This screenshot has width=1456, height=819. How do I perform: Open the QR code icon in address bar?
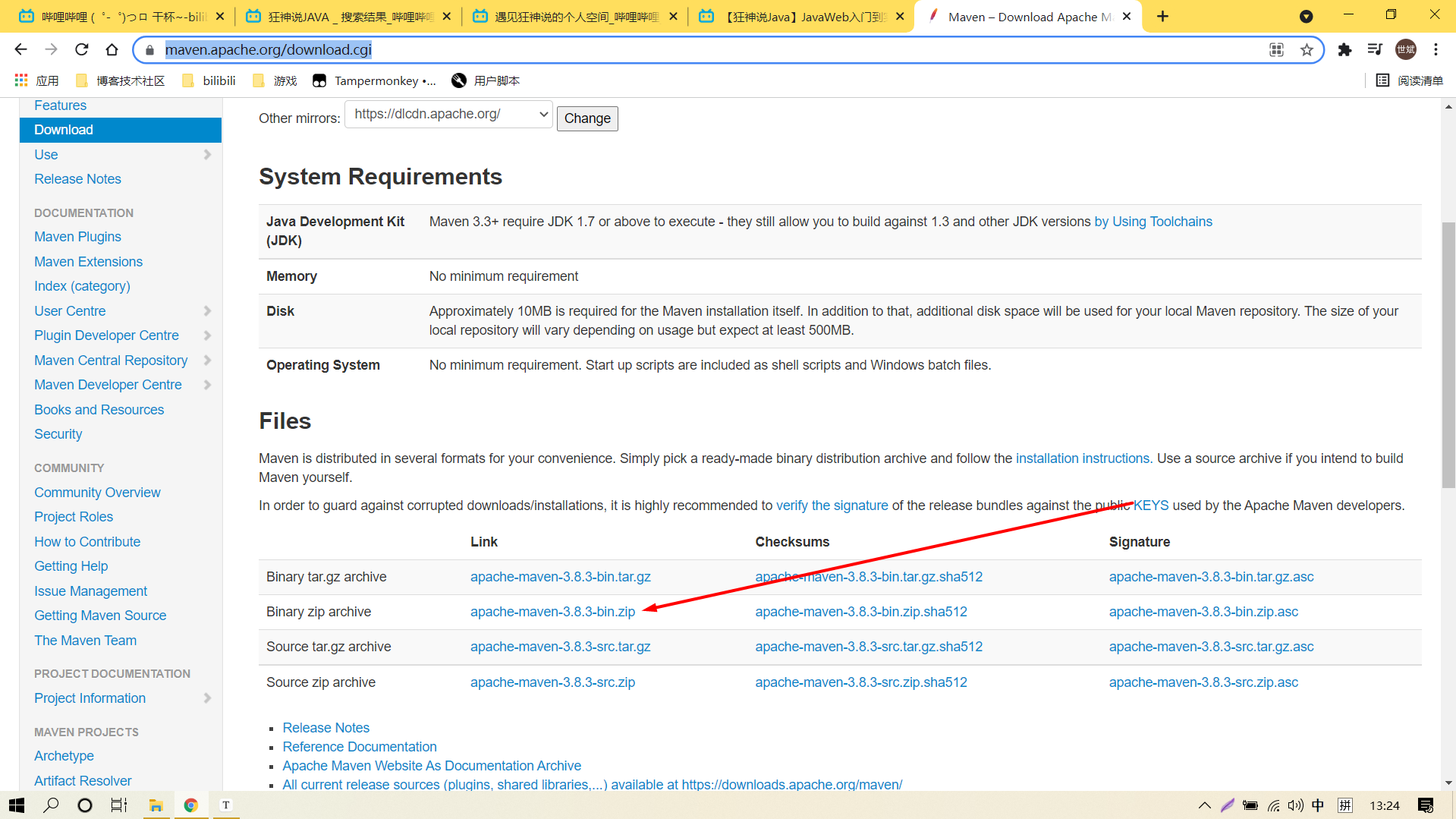coord(1276,49)
